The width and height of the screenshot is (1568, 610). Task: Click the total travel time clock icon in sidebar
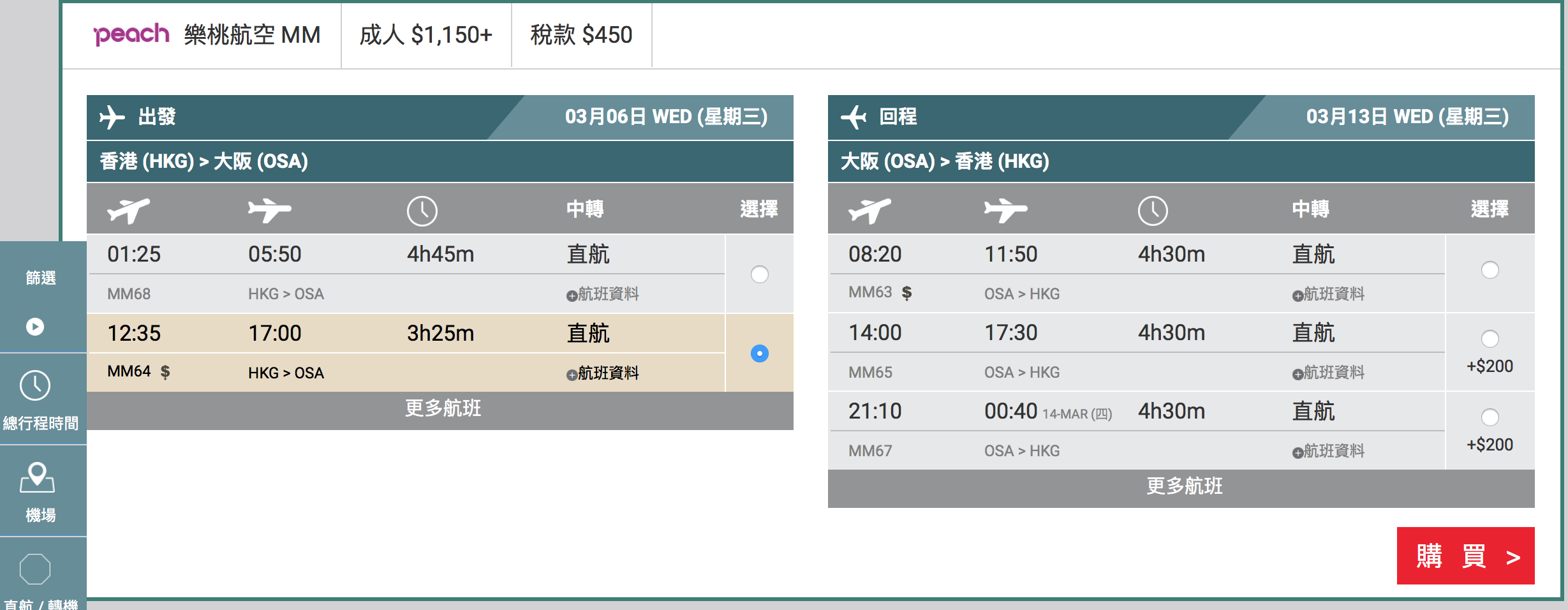click(35, 385)
